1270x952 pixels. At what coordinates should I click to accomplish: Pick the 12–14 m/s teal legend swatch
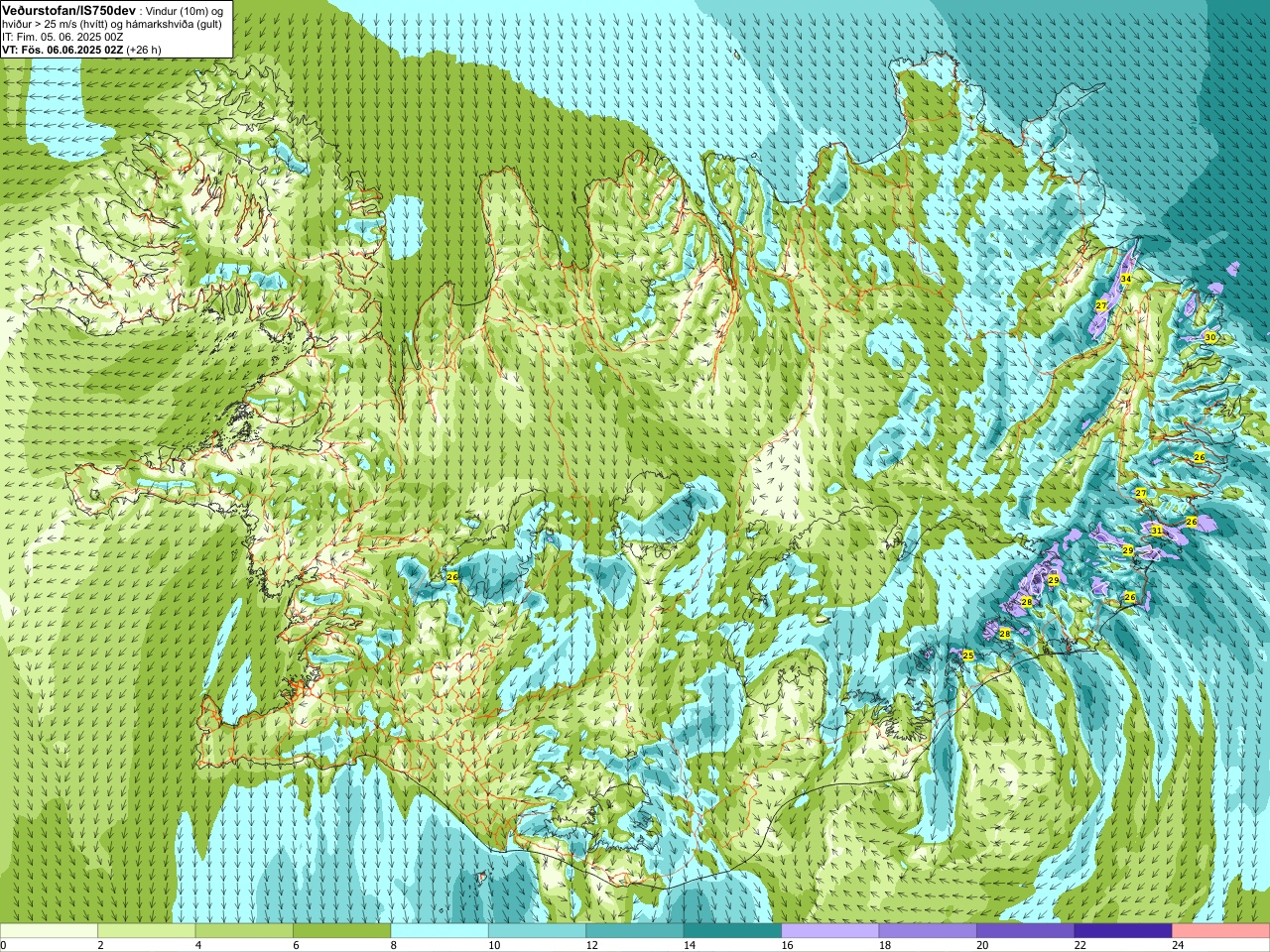click(635, 931)
